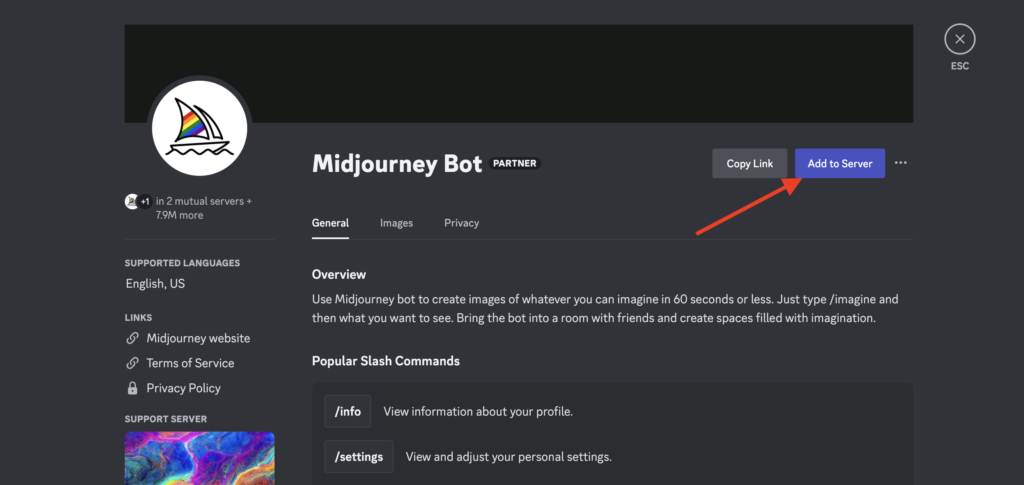The height and width of the screenshot is (485, 1024).
Task: Click the lock icon beside Privacy Policy
Action: click(133, 388)
